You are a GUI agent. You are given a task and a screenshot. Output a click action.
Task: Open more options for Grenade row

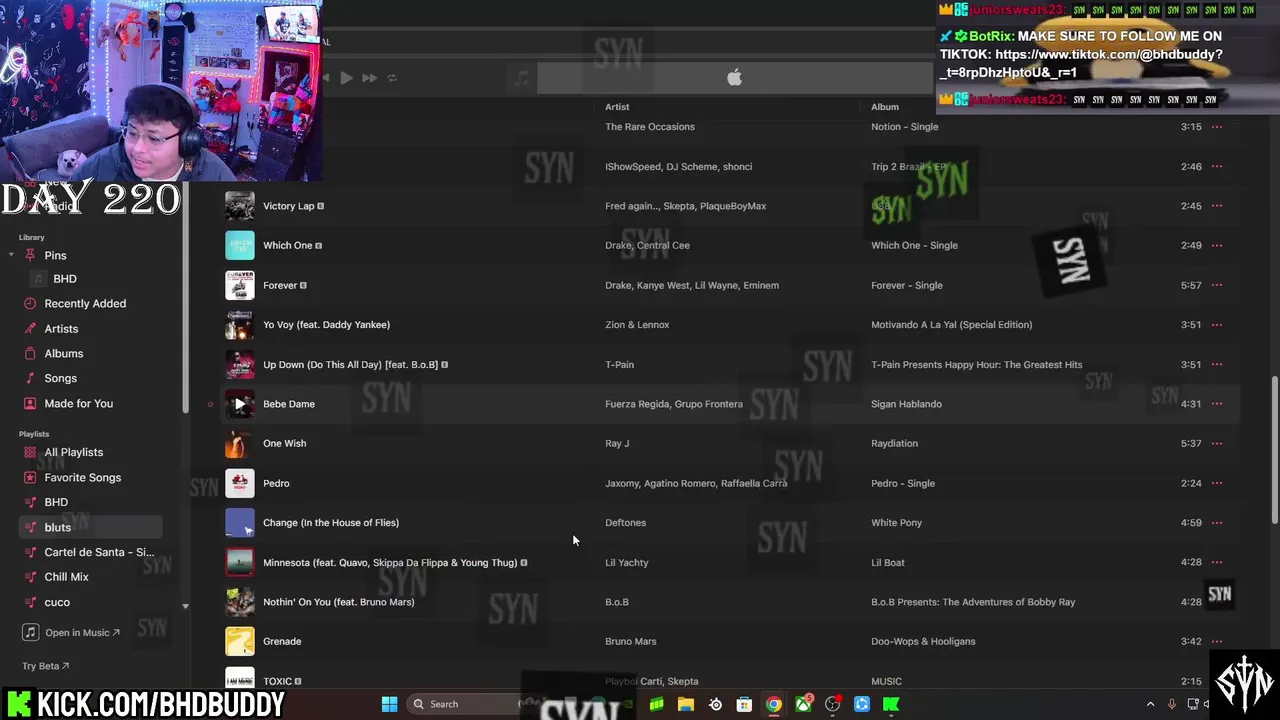click(x=1217, y=641)
